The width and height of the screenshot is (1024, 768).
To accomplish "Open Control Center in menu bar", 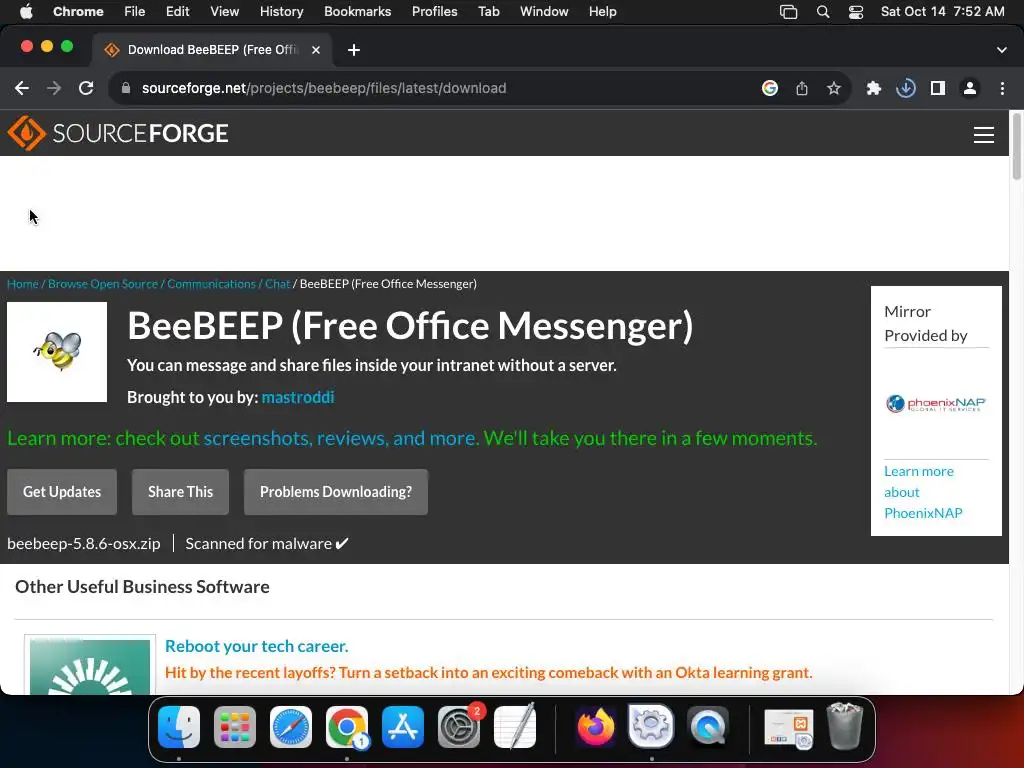I will (x=856, y=12).
